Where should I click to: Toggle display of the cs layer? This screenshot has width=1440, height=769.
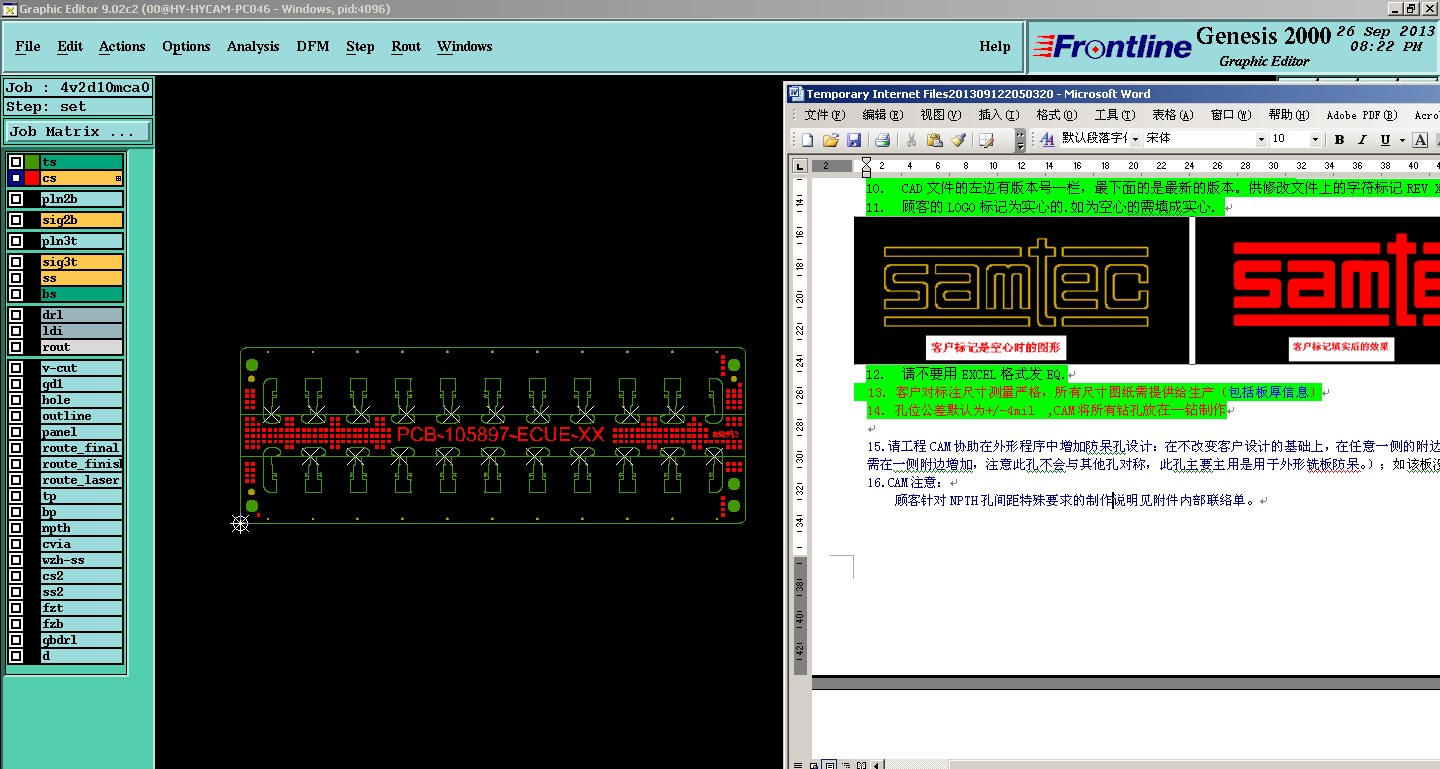pyautogui.click(x=16, y=178)
